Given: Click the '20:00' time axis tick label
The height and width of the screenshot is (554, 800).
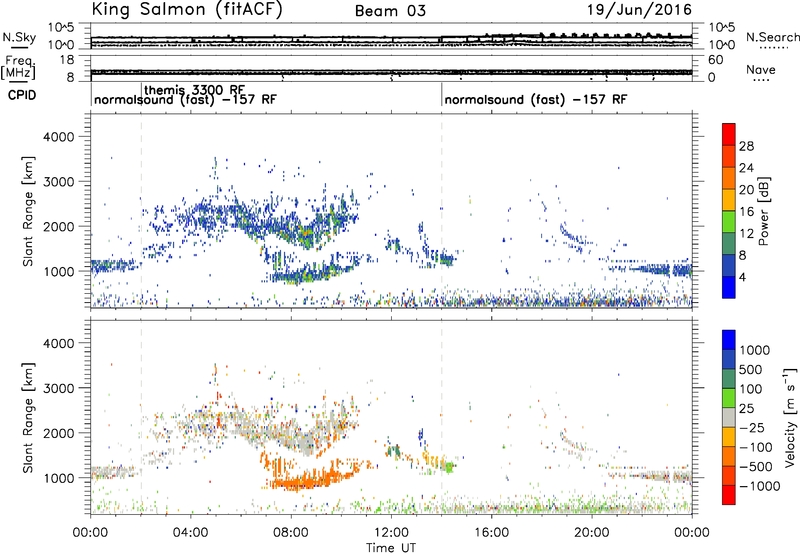Looking at the screenshot, I should tap(592, 533).
